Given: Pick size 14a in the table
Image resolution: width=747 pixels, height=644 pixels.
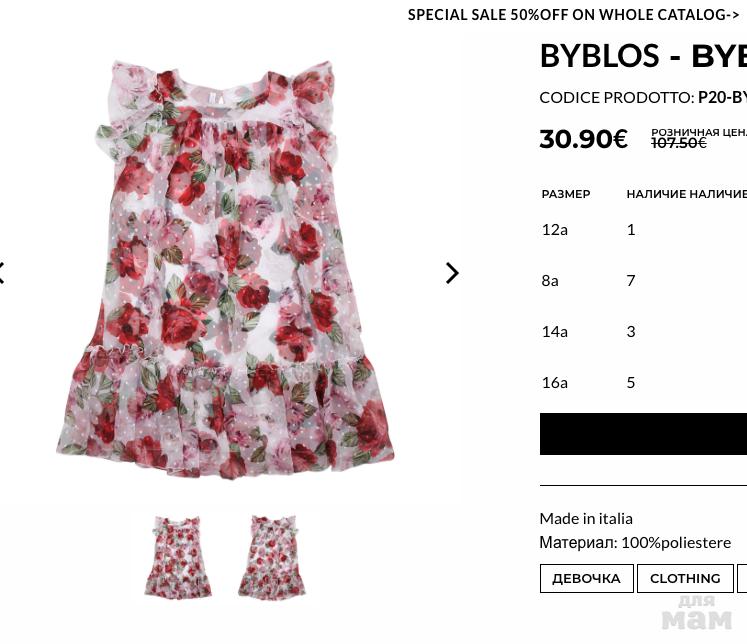Looking at the screenshot, I should [555, 331].
